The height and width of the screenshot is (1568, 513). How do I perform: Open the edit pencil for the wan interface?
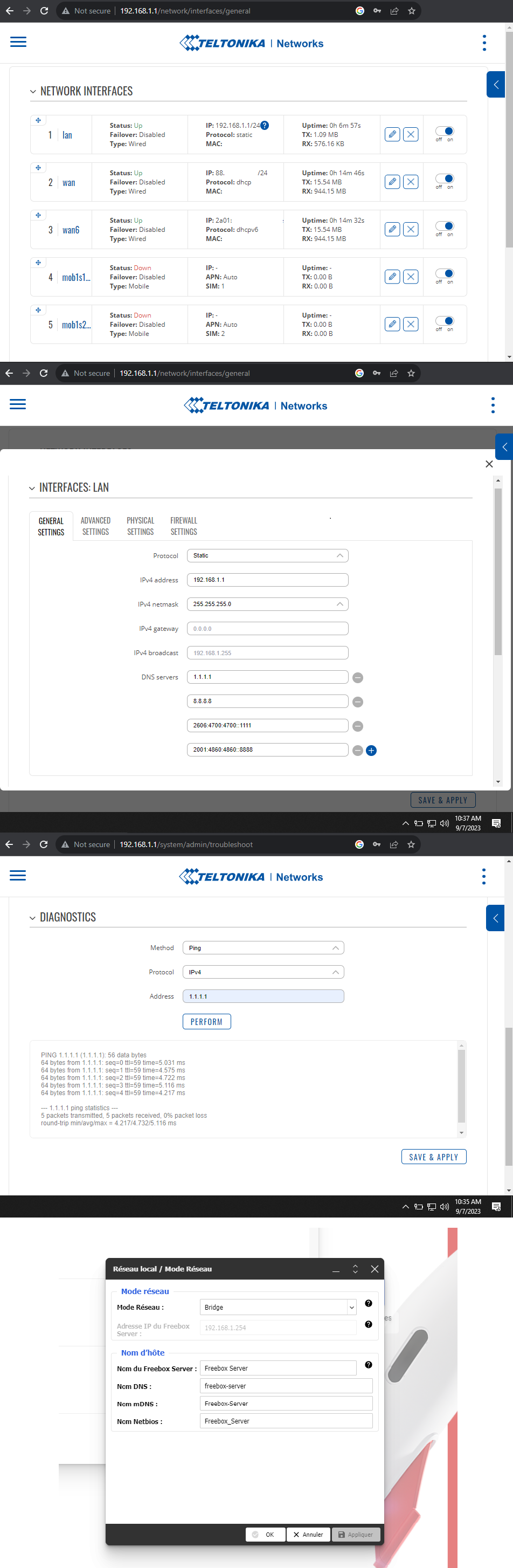pyautogui.click(x=392, y=182)
